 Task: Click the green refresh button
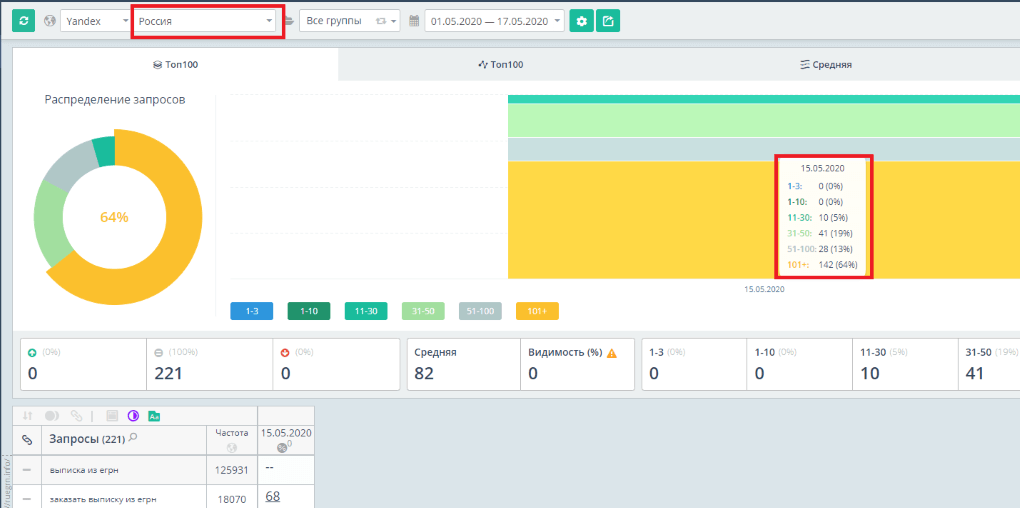(x=23, y=21)
